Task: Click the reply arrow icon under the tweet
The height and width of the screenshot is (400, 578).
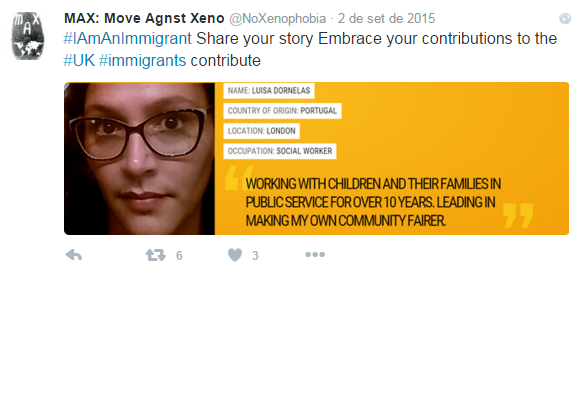Action: coord(74,255)
